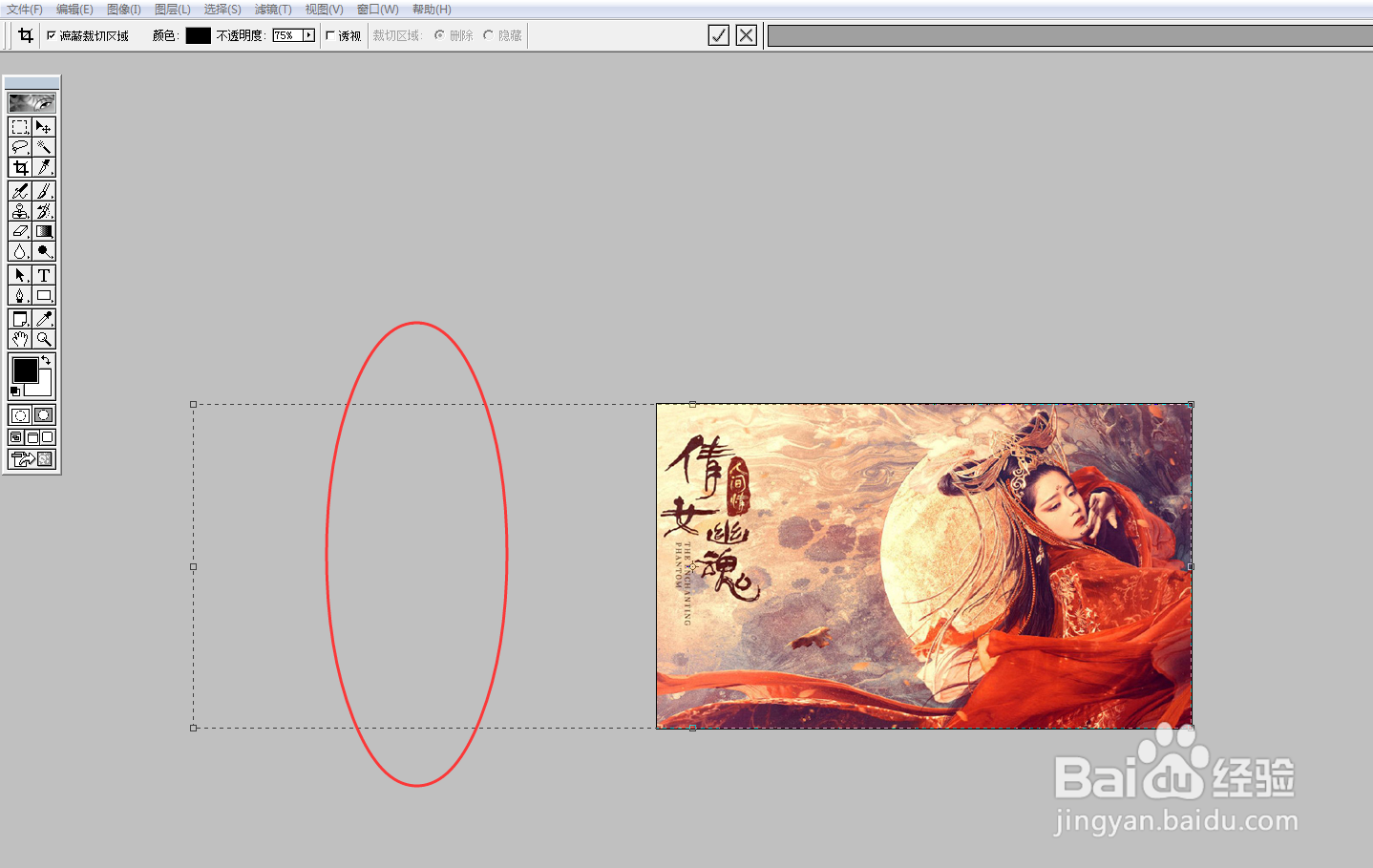Click the palette well bar in options bar
The height and width of the screenshot is (868, 1373).
point(1070,35)
